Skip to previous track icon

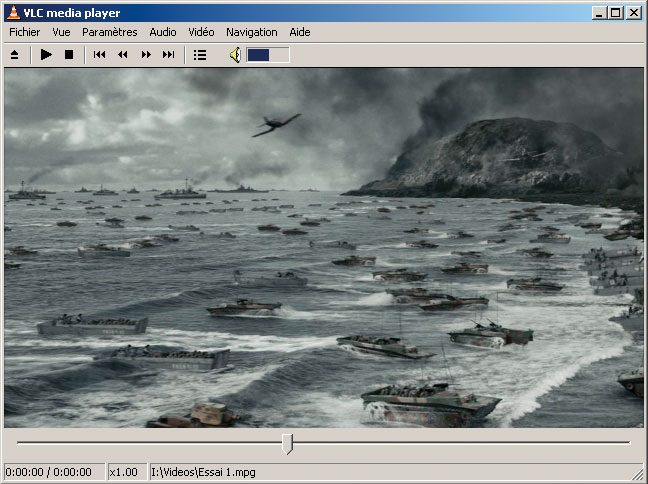click(x=99, y=55)
